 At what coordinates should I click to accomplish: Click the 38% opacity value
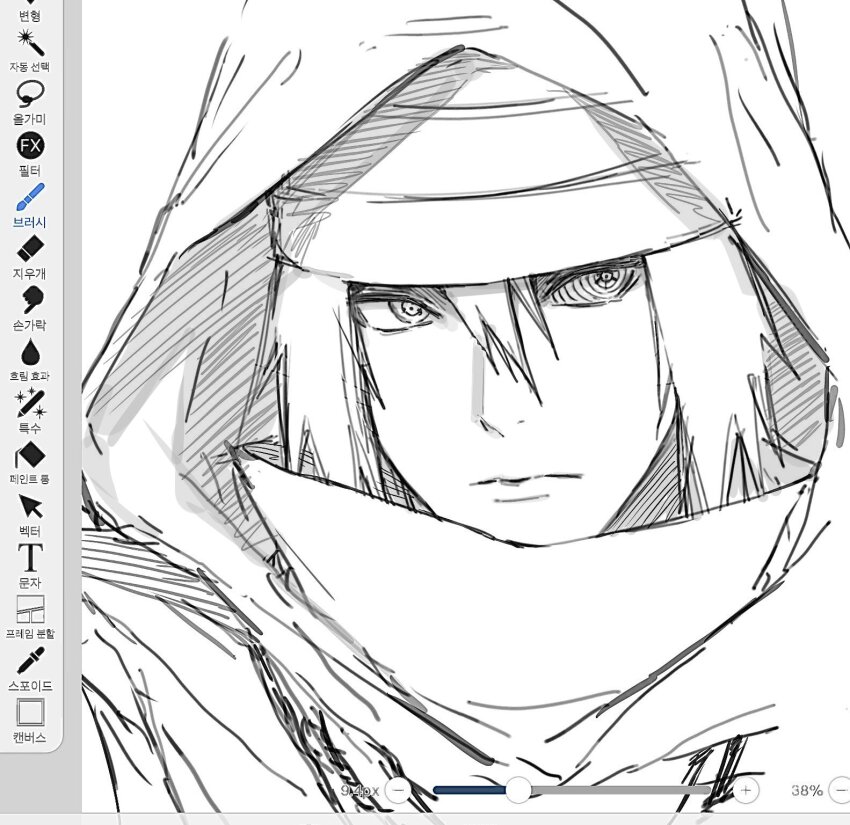coord(807,790)
